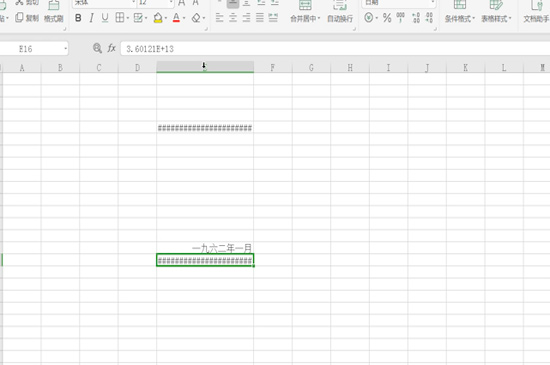The height and width of the screenshot is (365, 550).
Task: Align cell text to the left
Action: [x=220, y=18]
